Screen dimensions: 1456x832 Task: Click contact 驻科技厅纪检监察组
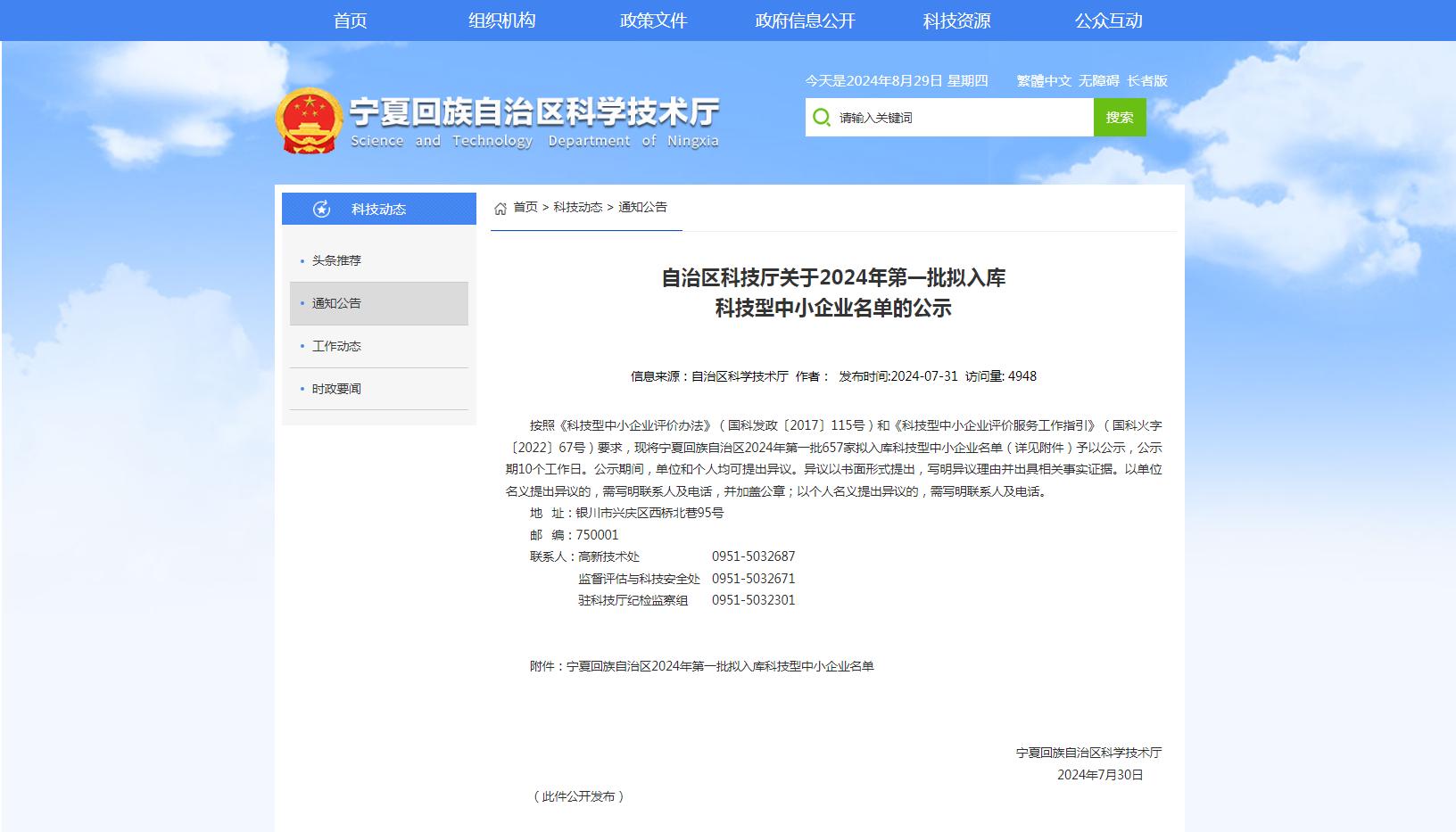point(633,600)
